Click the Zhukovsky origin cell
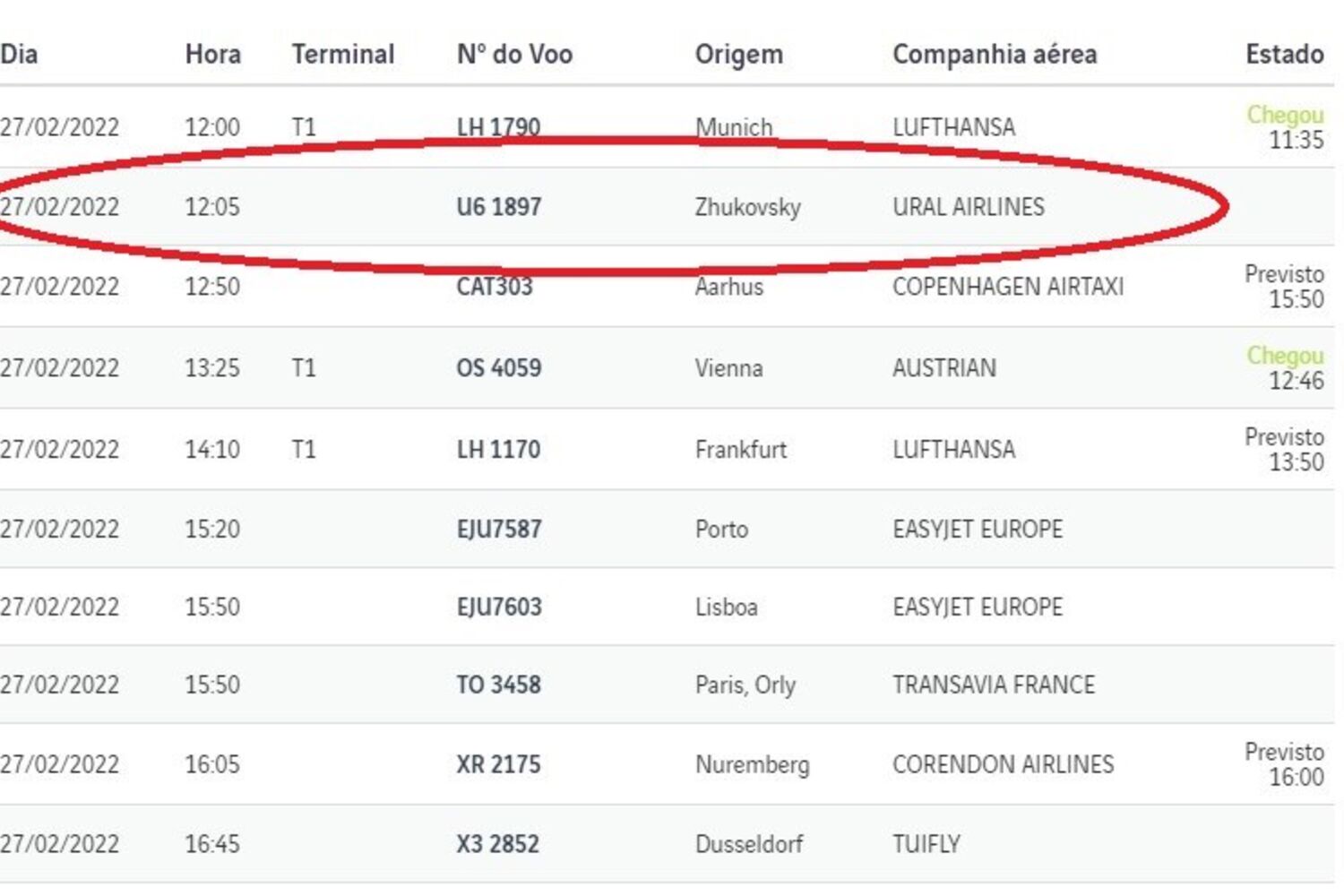The height and width of the screenshot is (896, 1344). coord(748,208)
